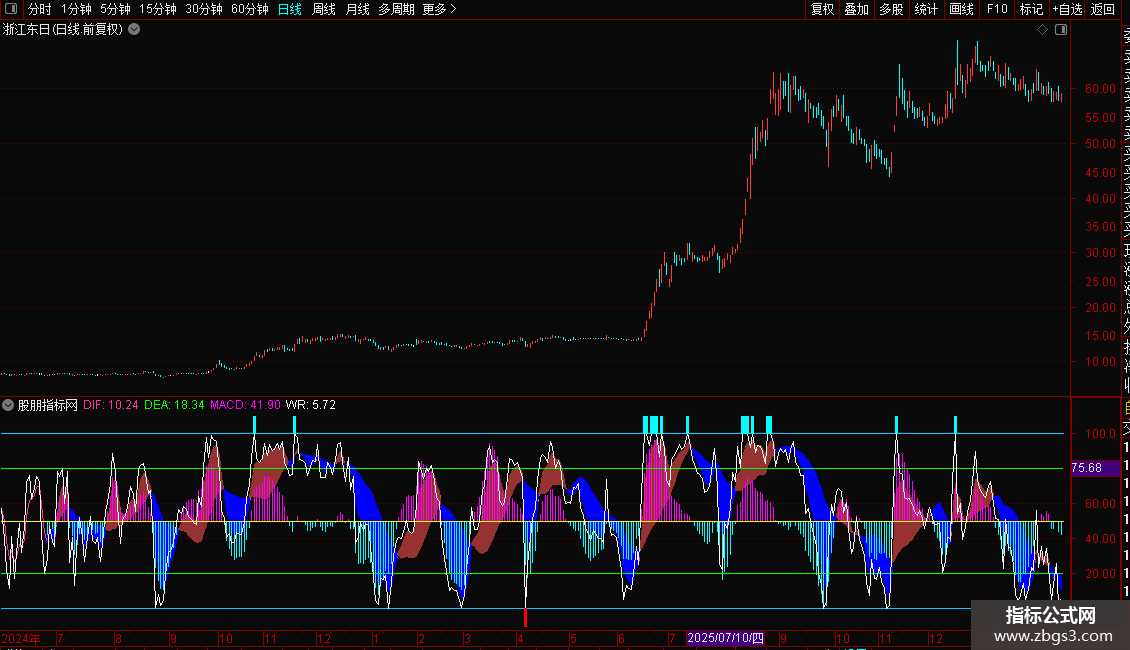This screenshot has width=1130, height=650.
Task: Click the MACD: 41.90 indicator value
Action: click(245, 405)
